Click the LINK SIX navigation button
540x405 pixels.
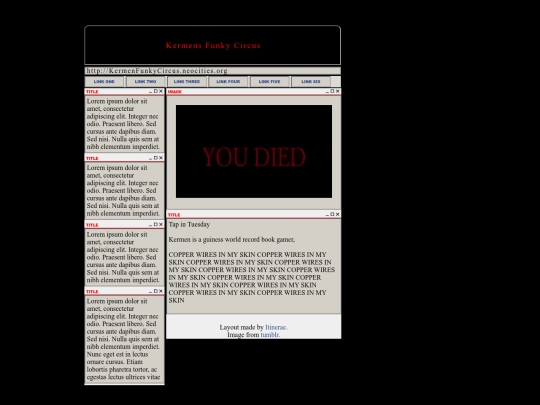[x=311, y=82]
